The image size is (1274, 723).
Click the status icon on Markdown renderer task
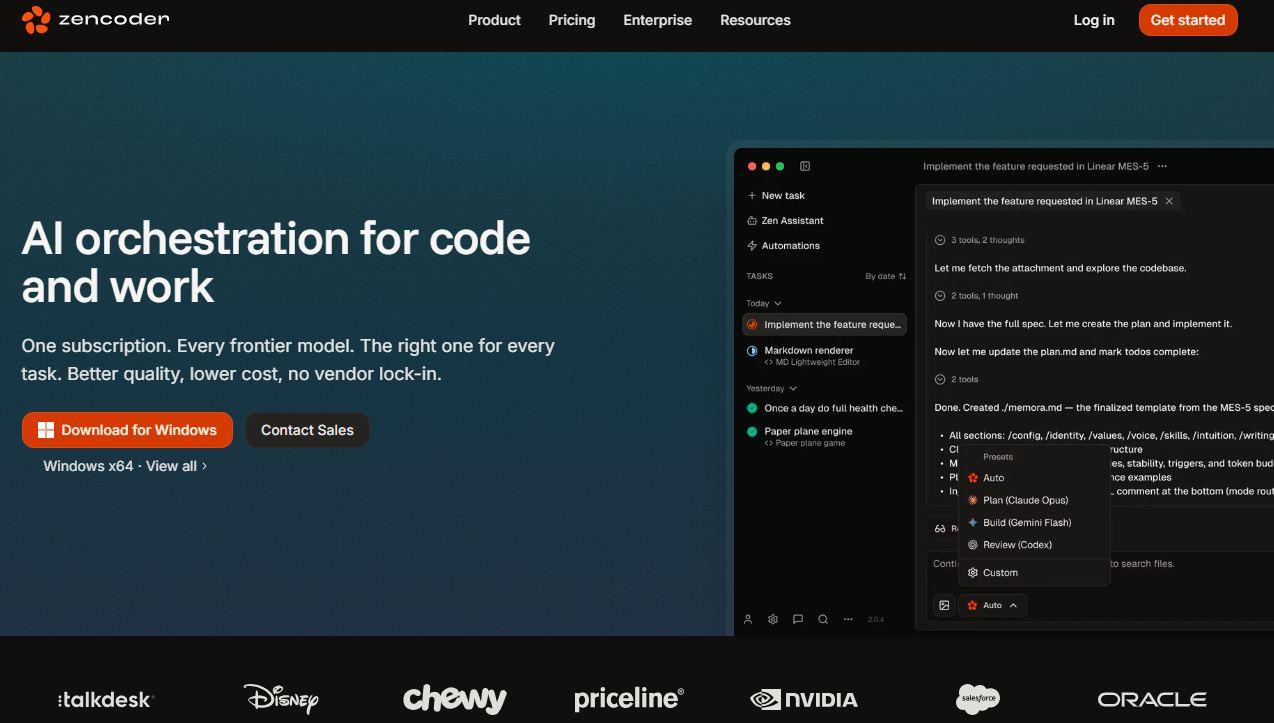coord(753,351)
